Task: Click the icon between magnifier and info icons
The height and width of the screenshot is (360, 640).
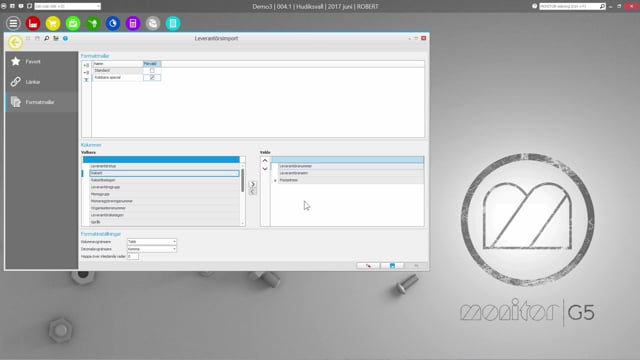Action: [x=56, y=38]
